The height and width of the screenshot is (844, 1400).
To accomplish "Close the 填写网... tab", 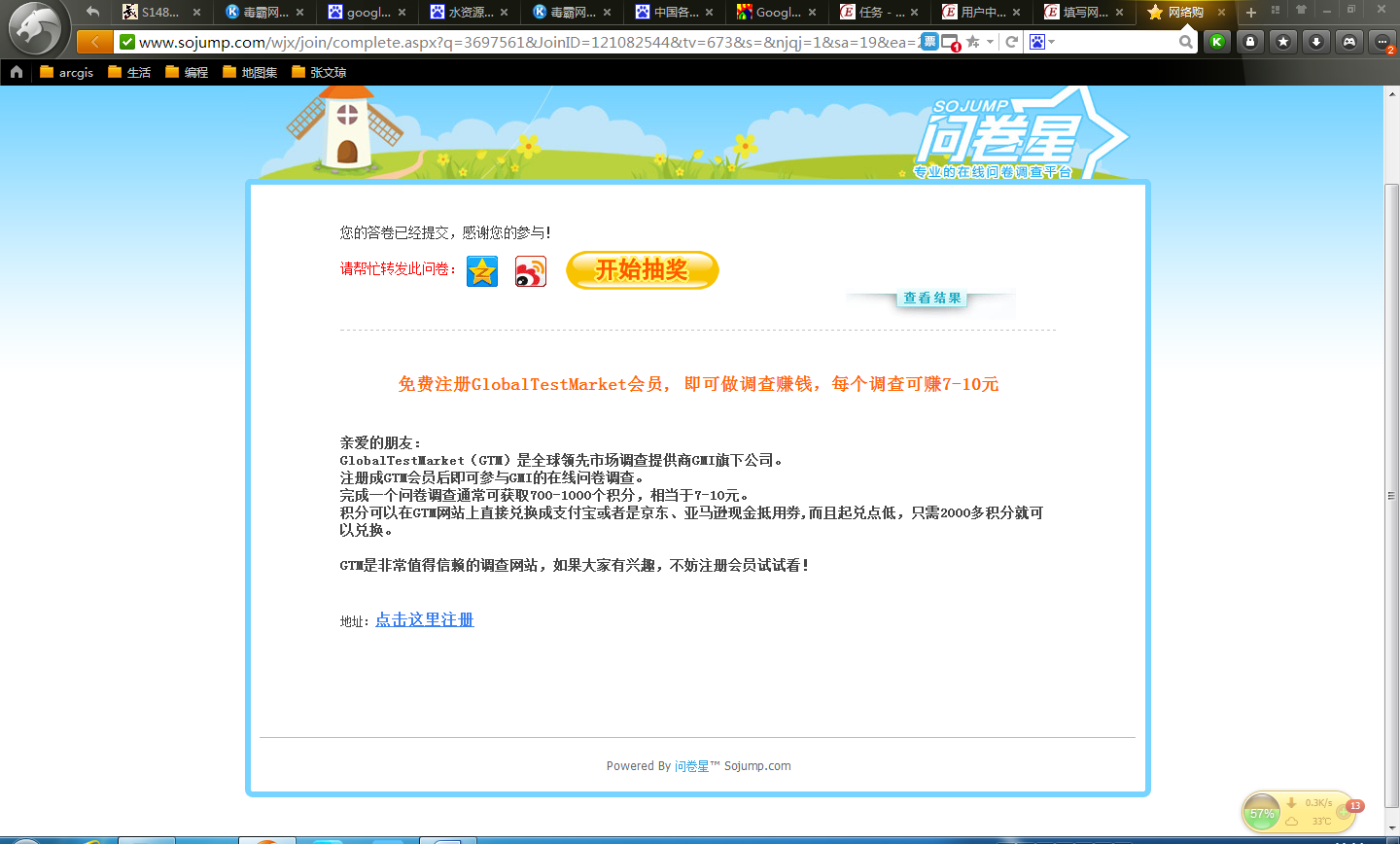I will 1119,13.
